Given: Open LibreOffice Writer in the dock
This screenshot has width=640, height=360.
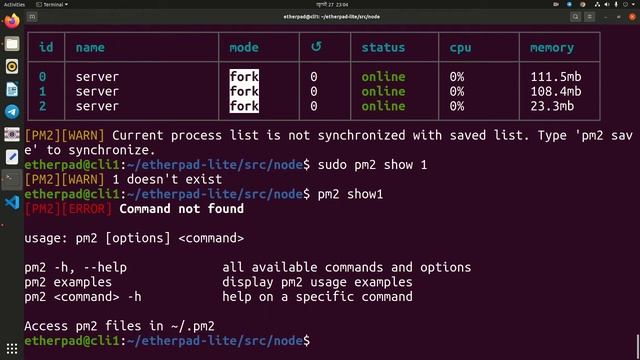Looking at the screenshot, I should coord(12,89).
